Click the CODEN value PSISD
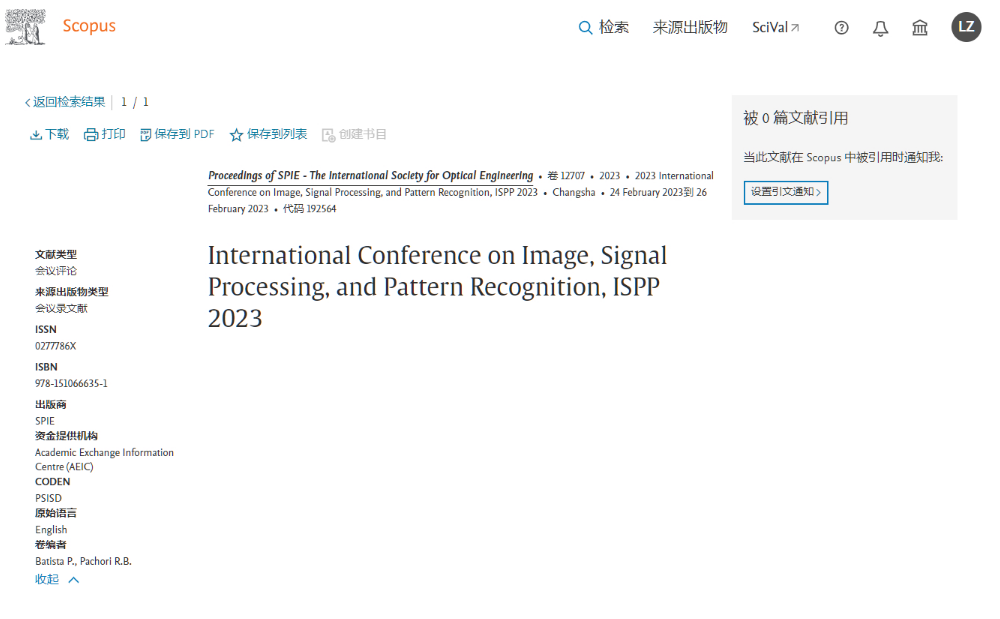The height and width of the screenshot is (619, 1000). pyautogui.click(x=48, y=499)
